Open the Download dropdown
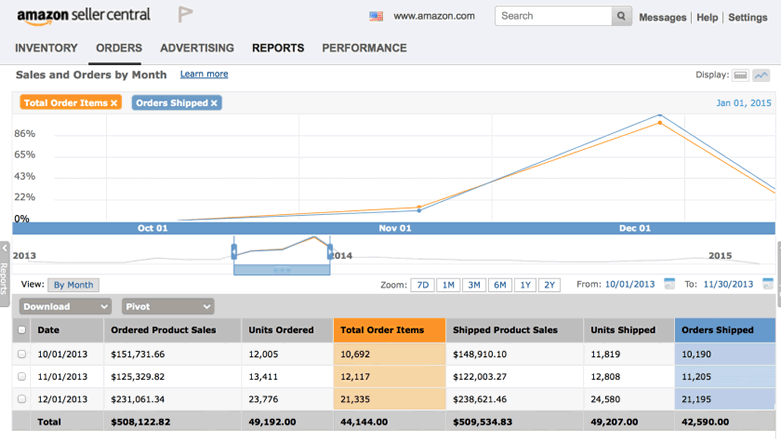 click(65, 306)
